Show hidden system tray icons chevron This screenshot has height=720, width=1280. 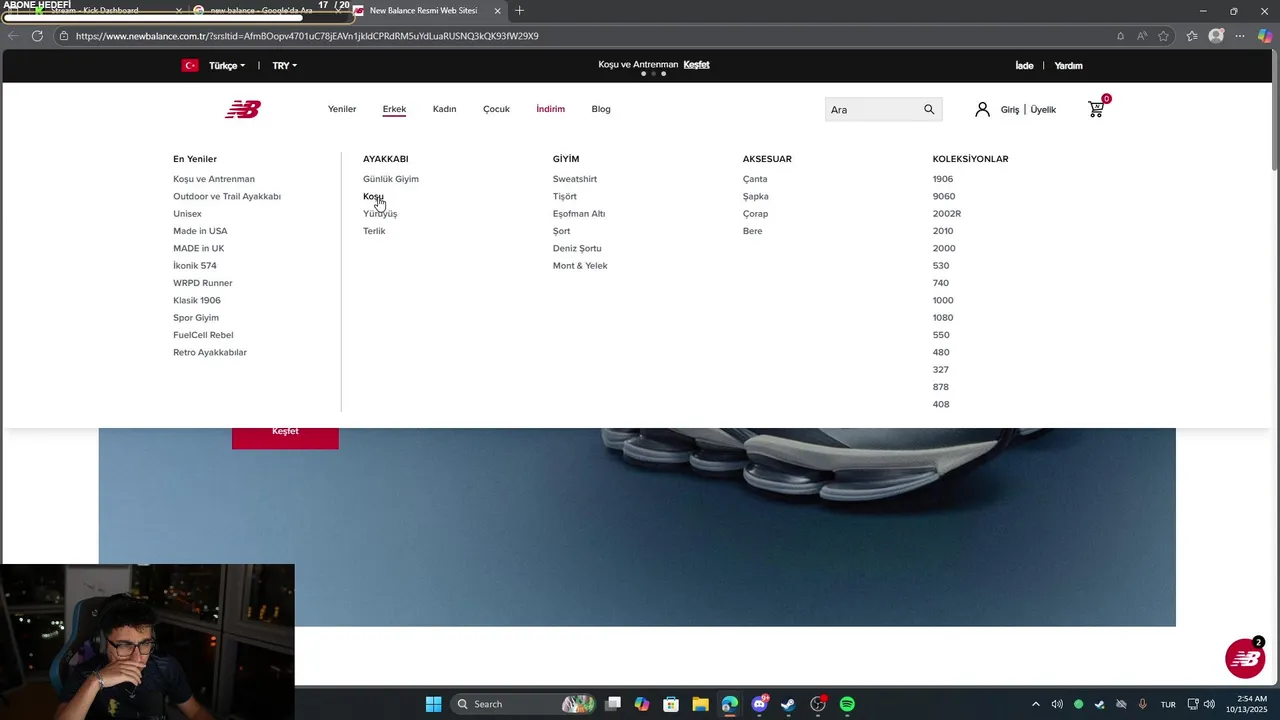click(1035, 704)
